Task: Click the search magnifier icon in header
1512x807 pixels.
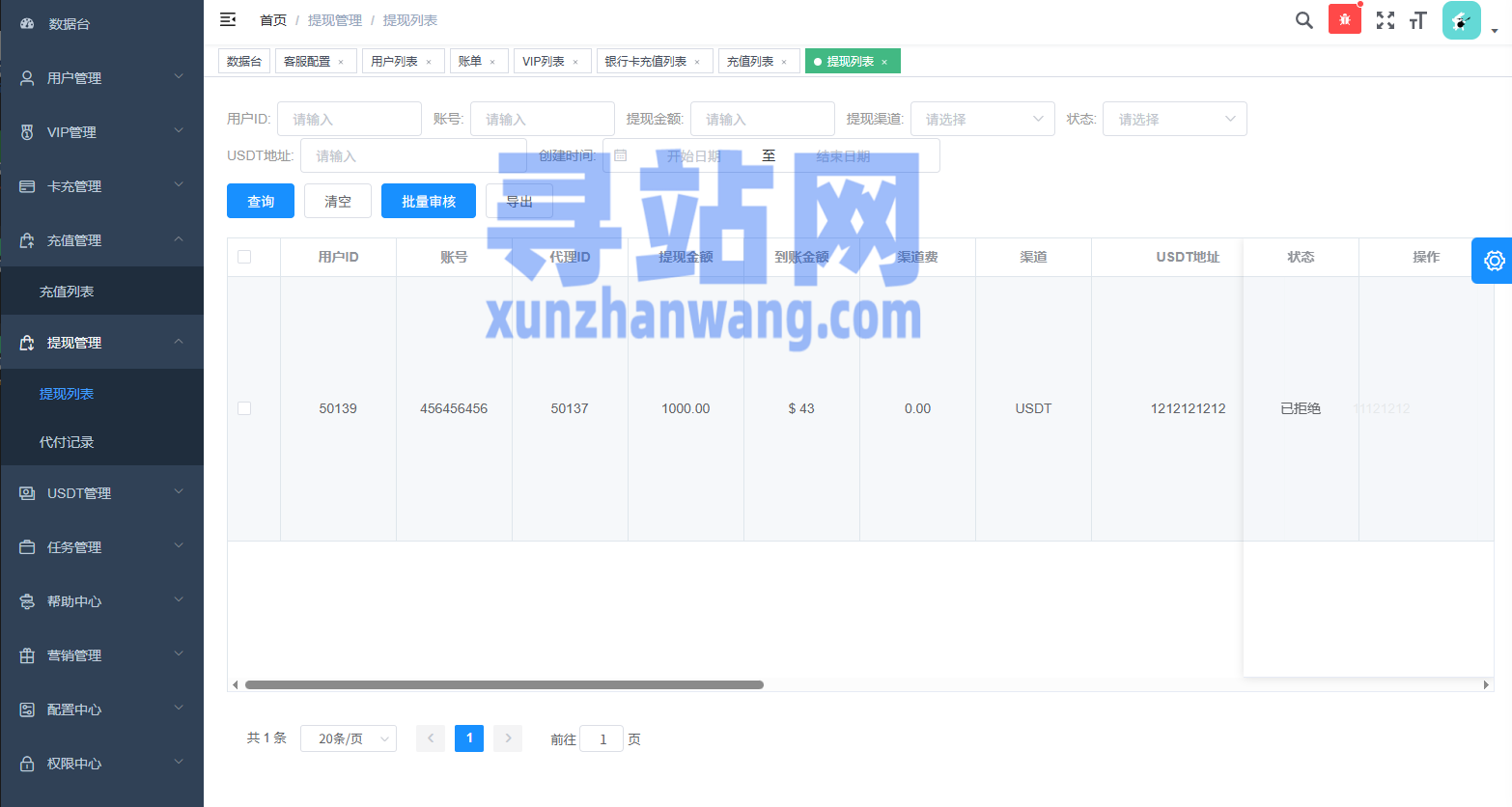Action: (x=1303, y=20)
